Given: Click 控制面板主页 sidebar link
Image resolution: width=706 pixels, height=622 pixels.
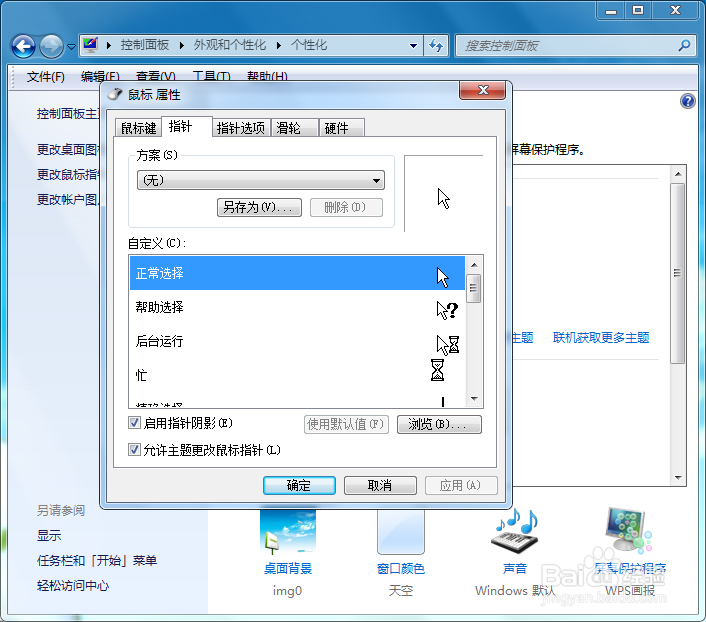Looking at the screenshot, I should [x=68, y=114].
